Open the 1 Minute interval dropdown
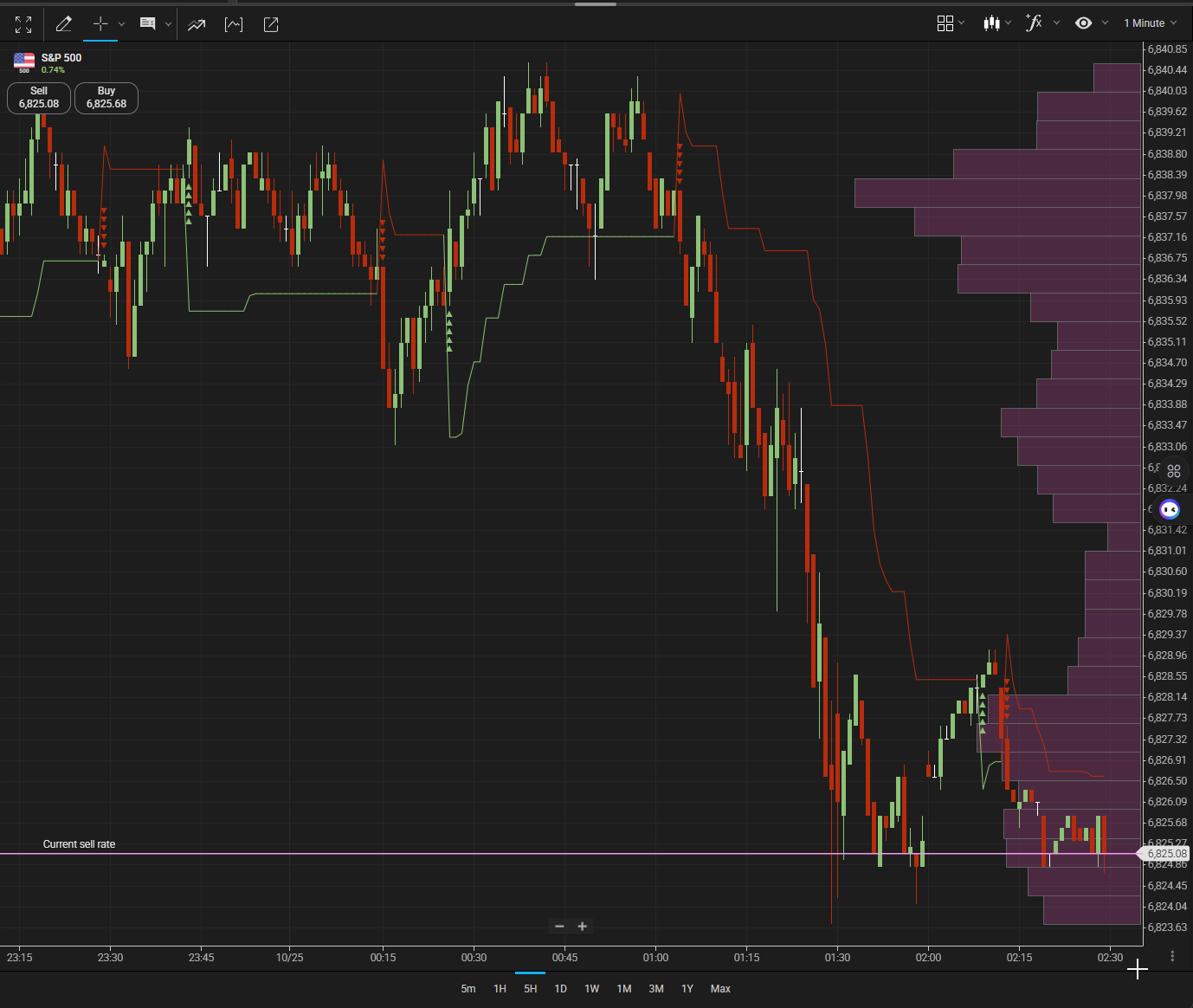The image size is (1193, 1008). [x=1150, y=23]
